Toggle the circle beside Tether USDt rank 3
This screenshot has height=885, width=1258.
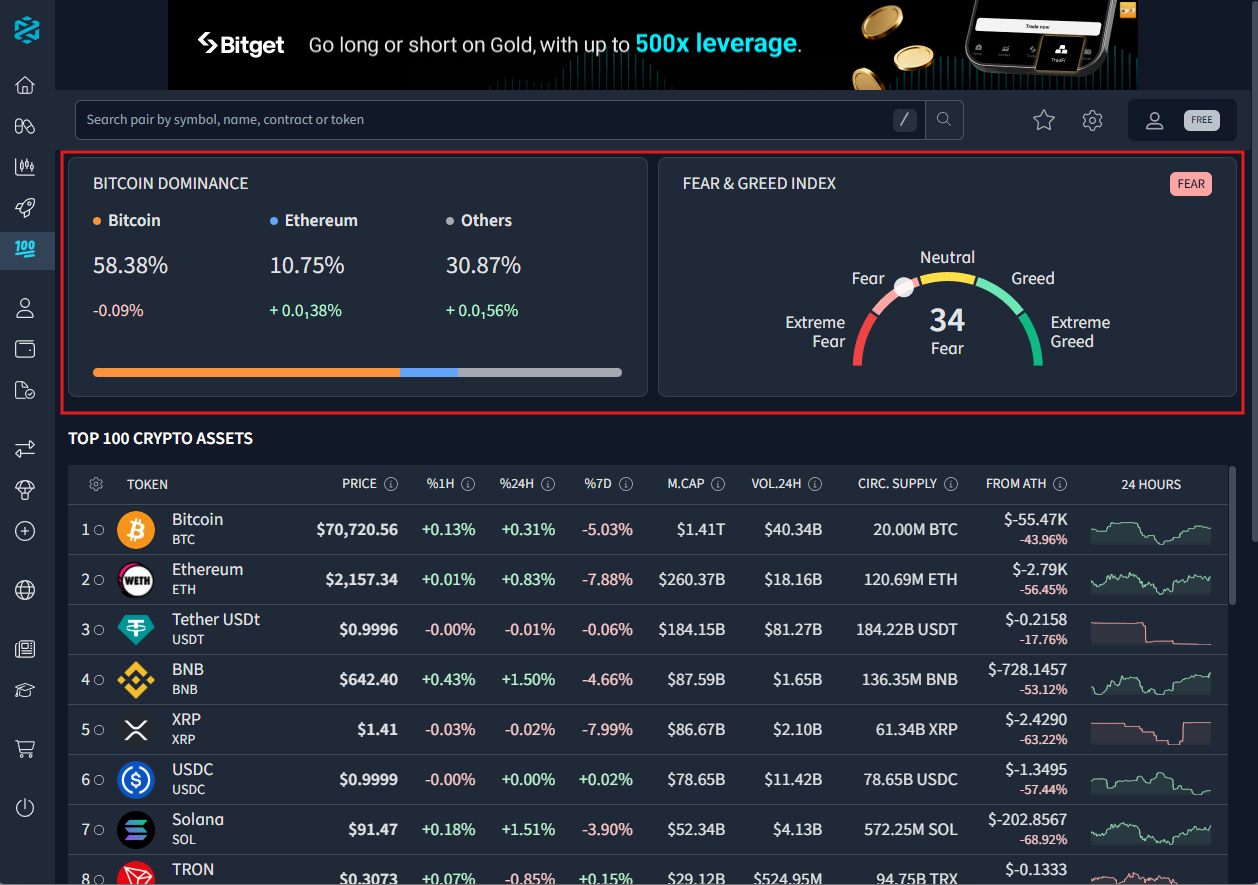(x=99, y=630)
